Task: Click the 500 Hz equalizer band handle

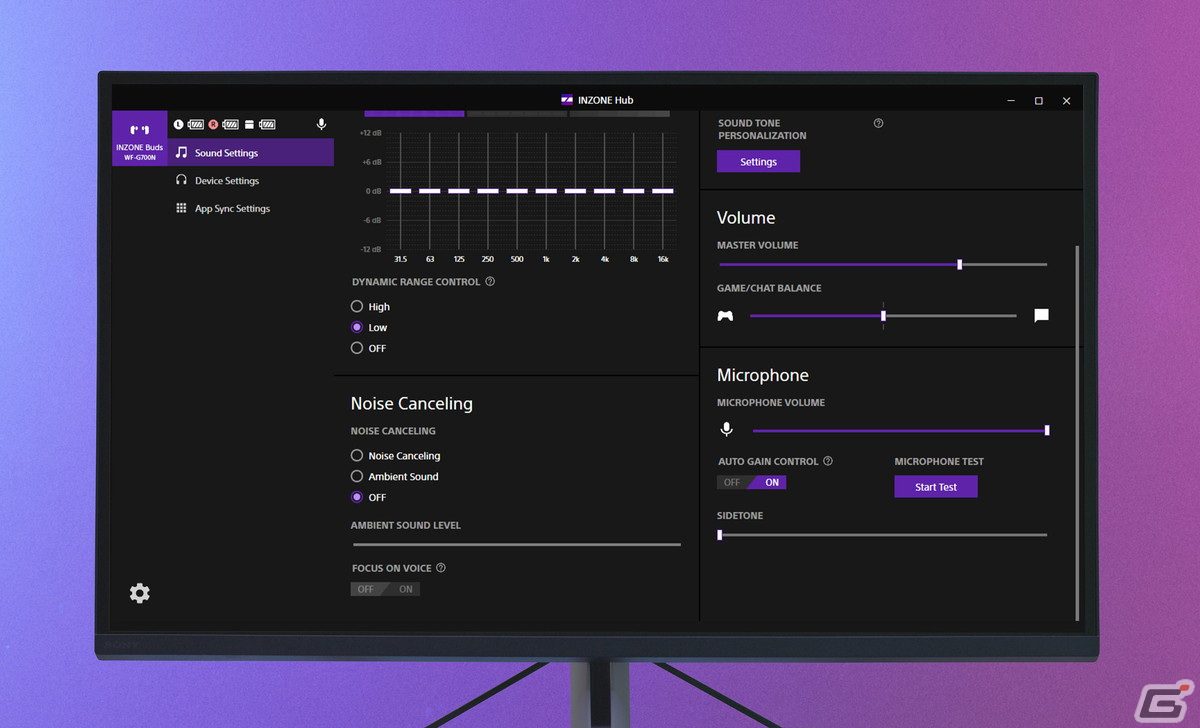Action: pyautogui.click(x=517, y=190)
